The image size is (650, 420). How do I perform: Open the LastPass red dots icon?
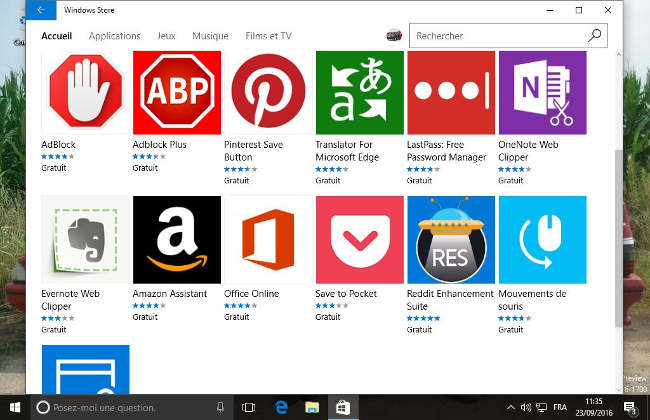[x=451, y=92]
